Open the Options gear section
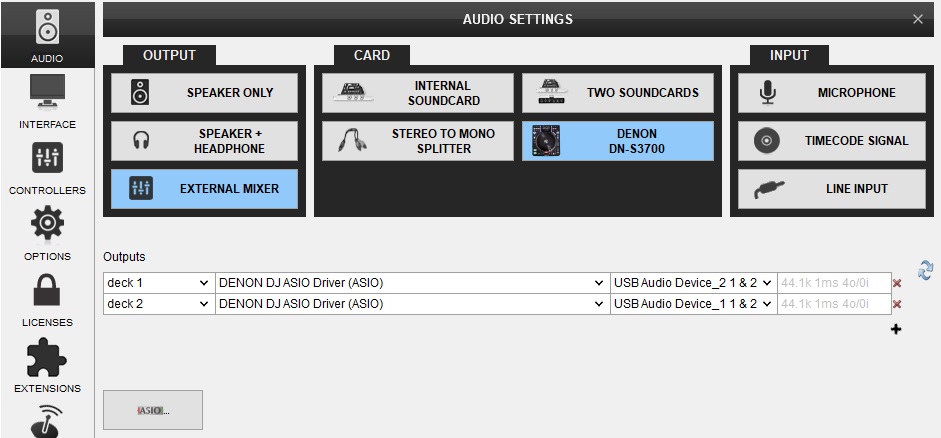941x438 pixels. (47, 233)
